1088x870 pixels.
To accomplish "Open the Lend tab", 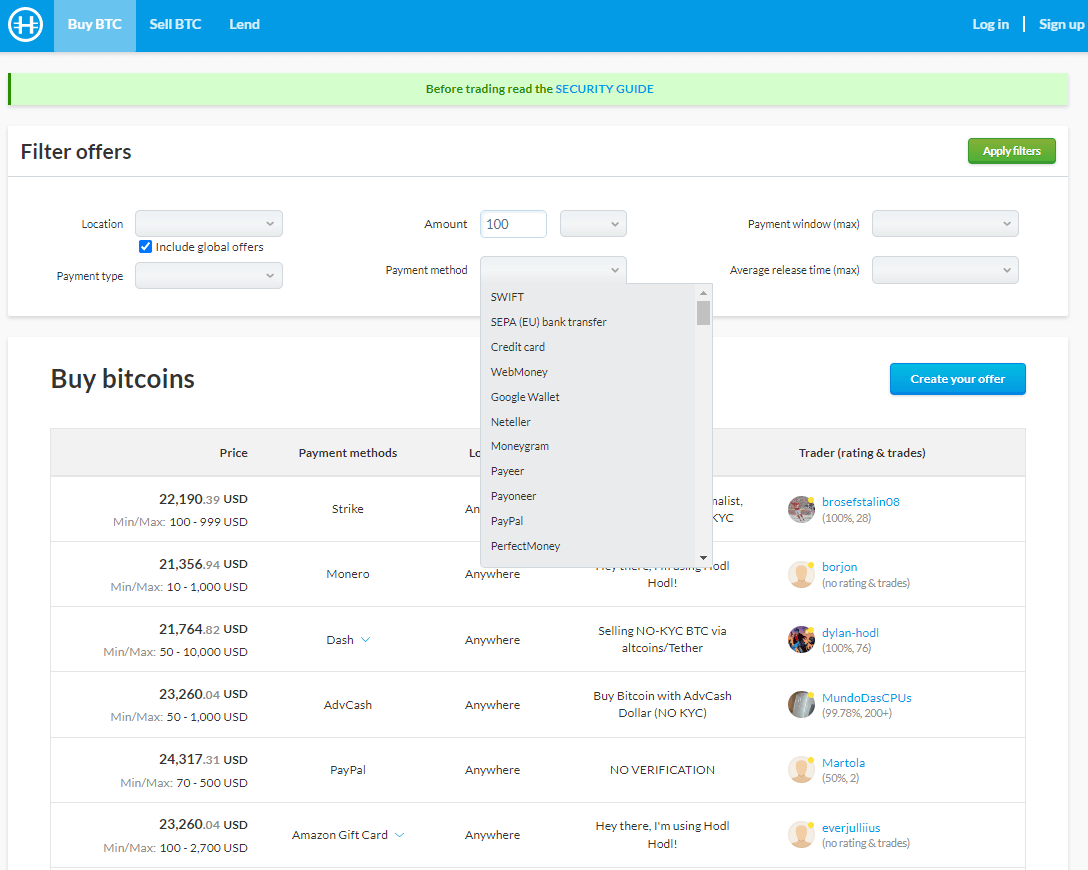I will [x=244, y=25].
